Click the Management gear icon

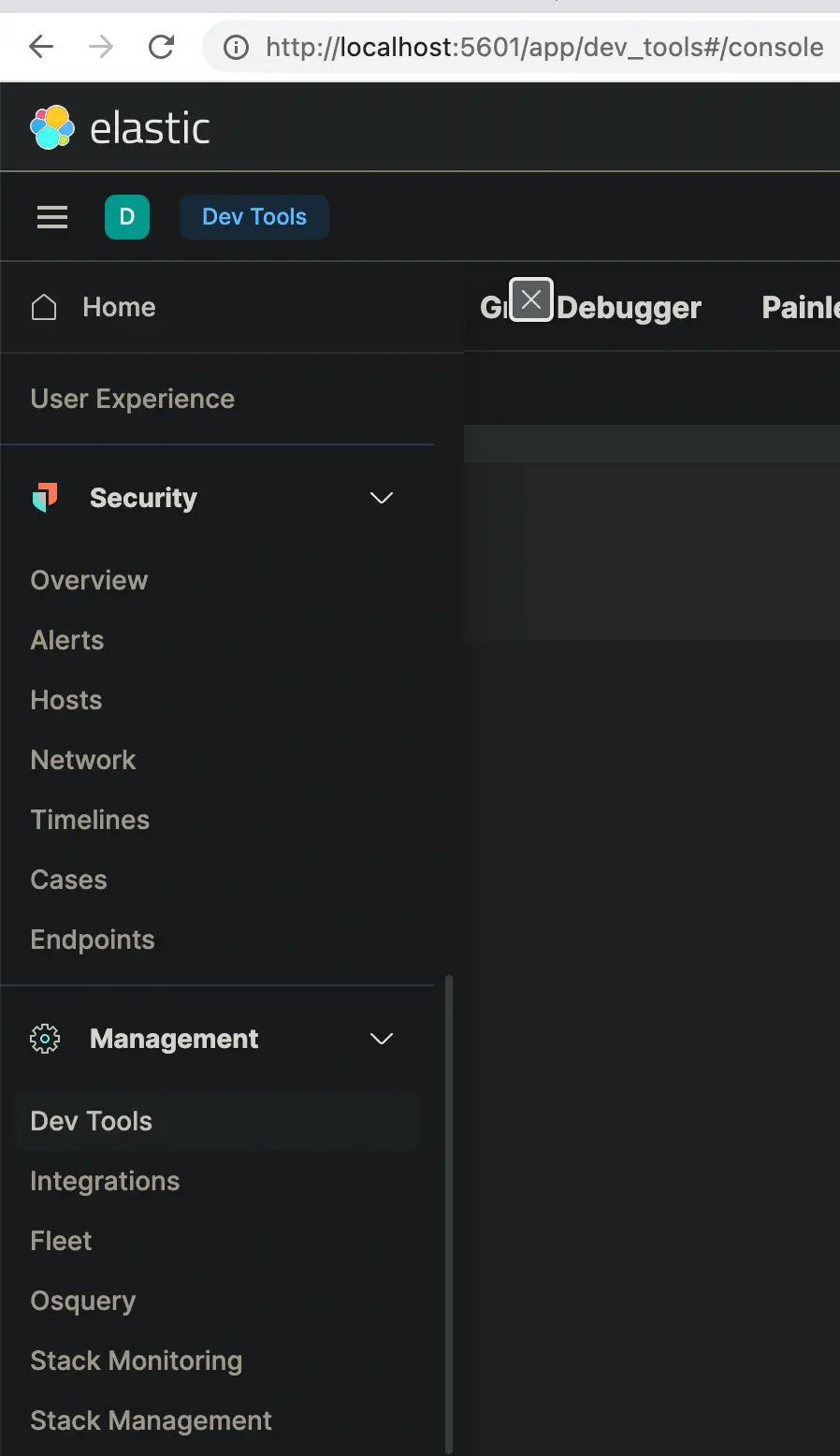44,1039
